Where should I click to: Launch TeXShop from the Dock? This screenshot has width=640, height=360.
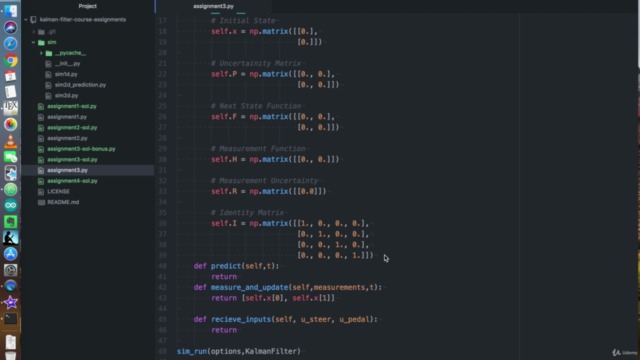click(x=11, y=108)
